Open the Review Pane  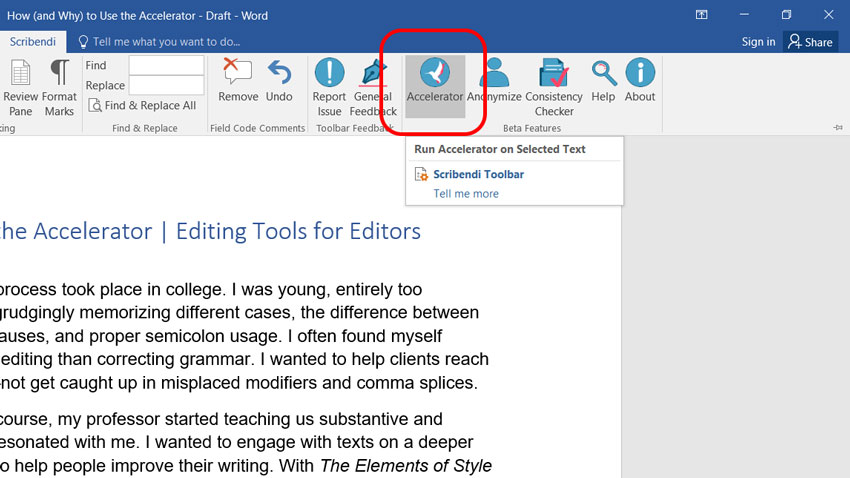pos(21,88)
